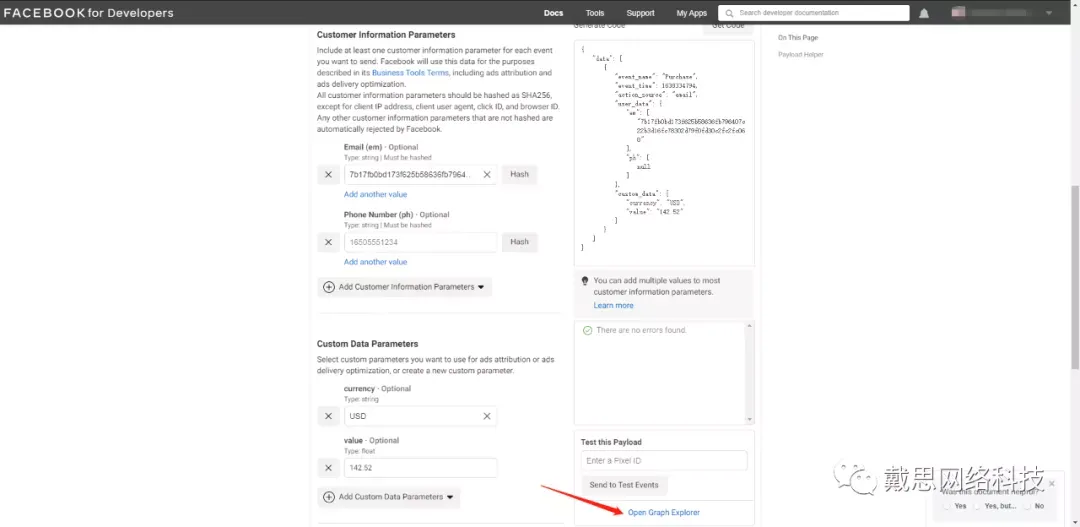Expand Add Customer Information Parameters dropdown arrow
This screenshot has width=1080, height=527.
[x=481, y=287]
